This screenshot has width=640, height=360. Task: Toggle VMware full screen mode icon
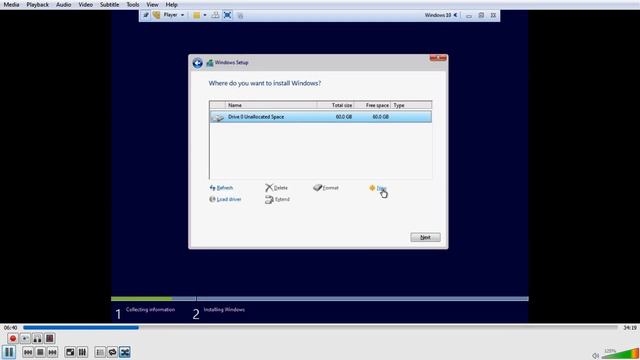click(228, 15)
